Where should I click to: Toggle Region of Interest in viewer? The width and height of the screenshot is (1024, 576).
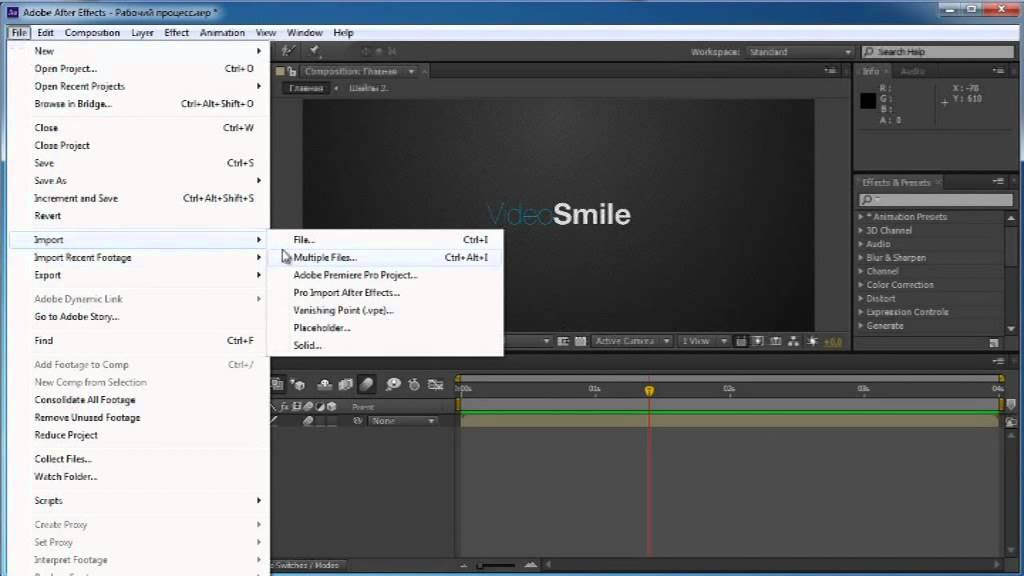coord(563,342)
